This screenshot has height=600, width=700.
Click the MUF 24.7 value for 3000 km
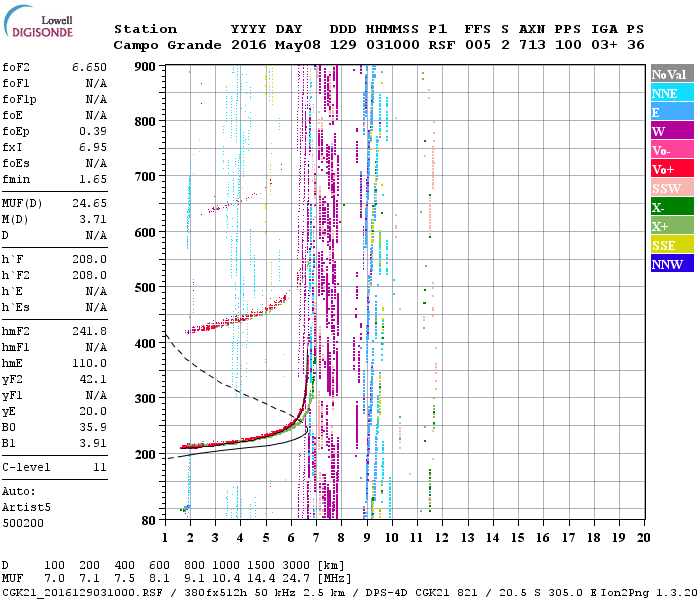coord(296,579)
